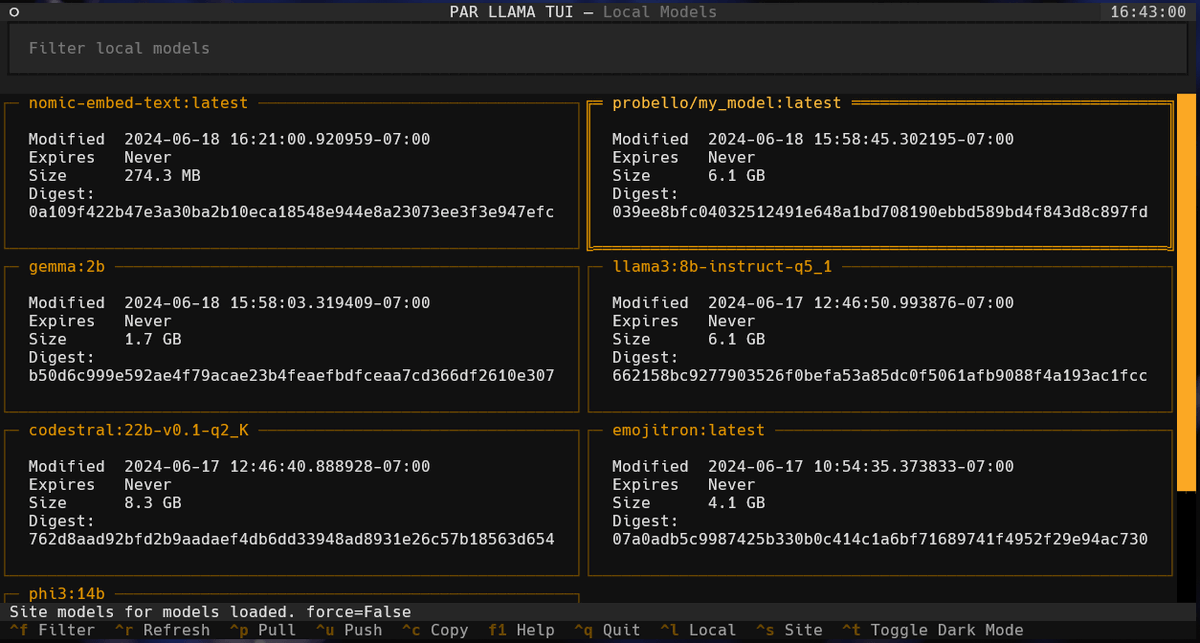Select the nomic-embed-text:latest model card
This screenshot has width=1200, height=643.
[292, 175]
